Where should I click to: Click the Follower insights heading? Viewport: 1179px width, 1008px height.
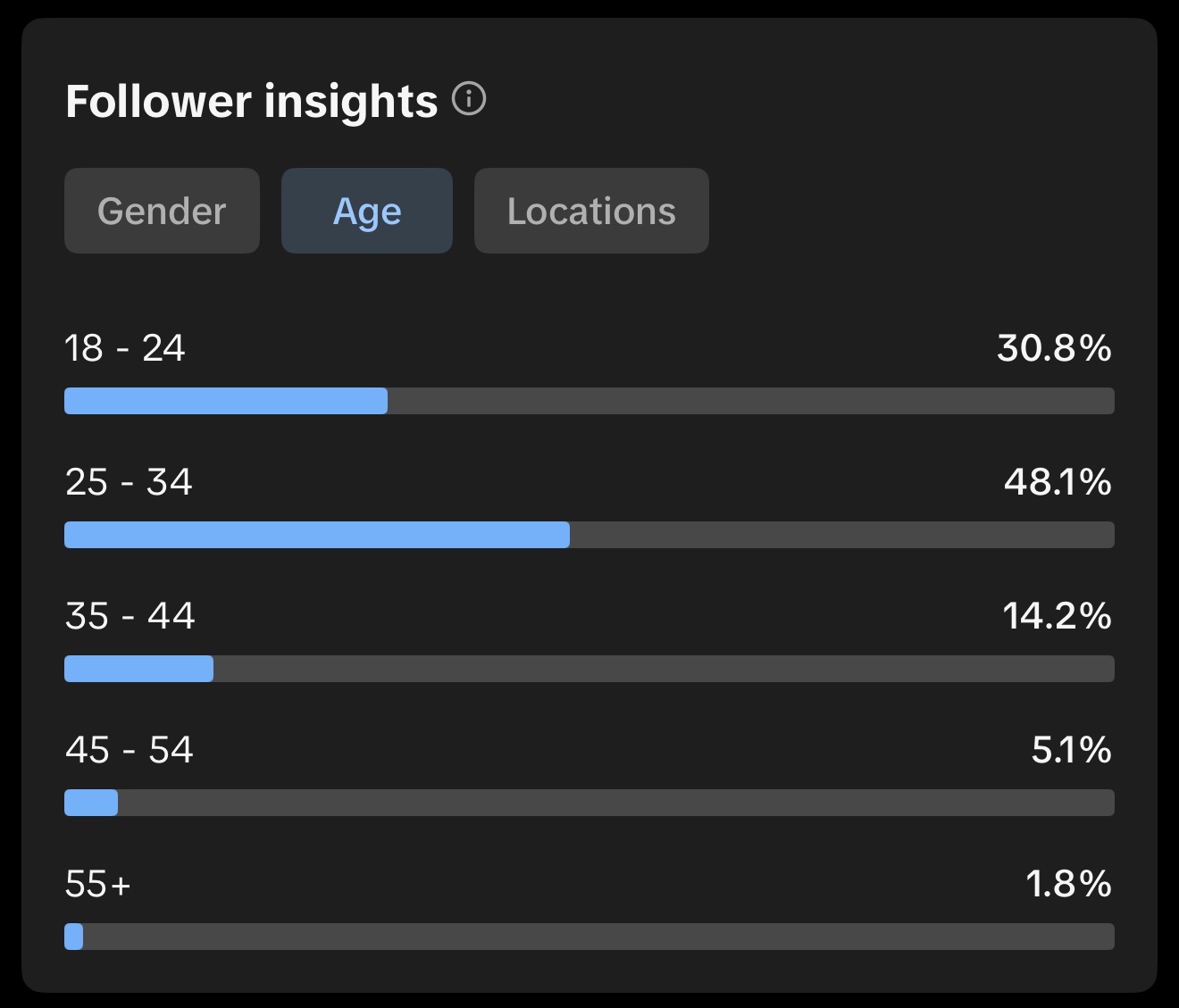(x=252, y=101)
